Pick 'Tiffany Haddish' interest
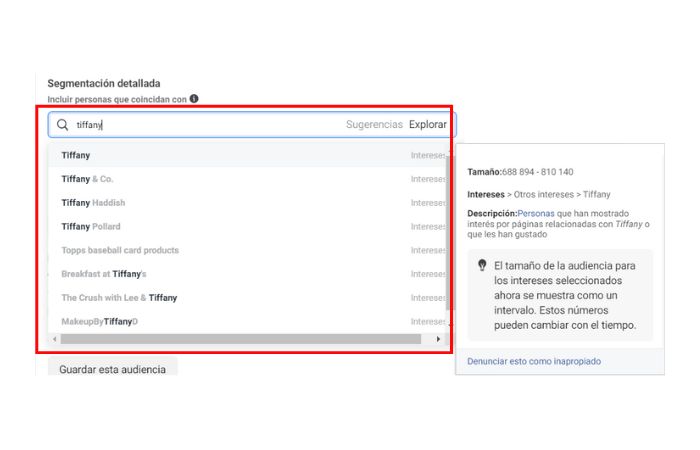The width and height of the screenshot is (700, 450). point(247,203)
